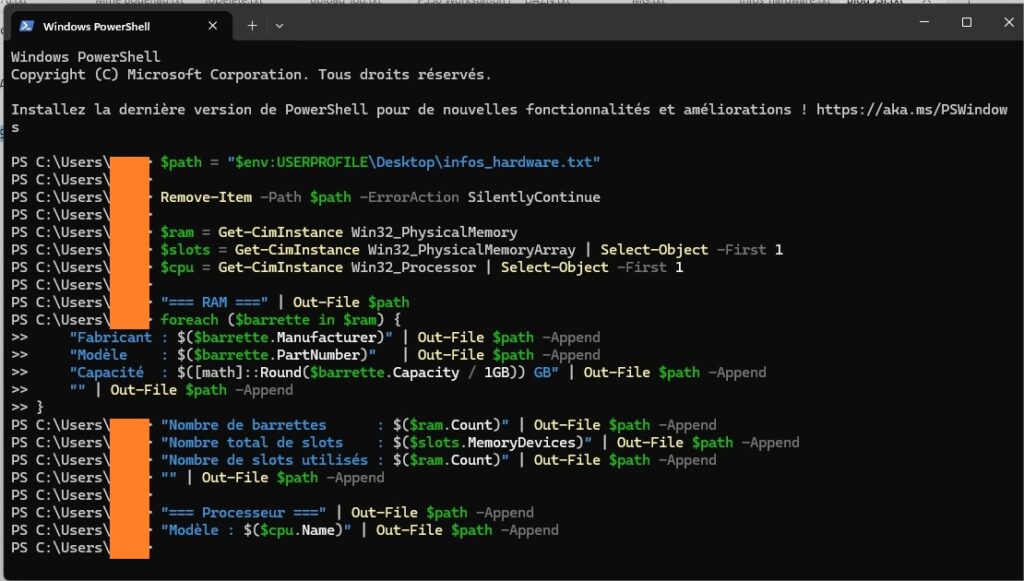Click the PowerShell icon in the tab
Image resolution: width=1024 pixels, height=581 pixels.
[x=27, y=26]
